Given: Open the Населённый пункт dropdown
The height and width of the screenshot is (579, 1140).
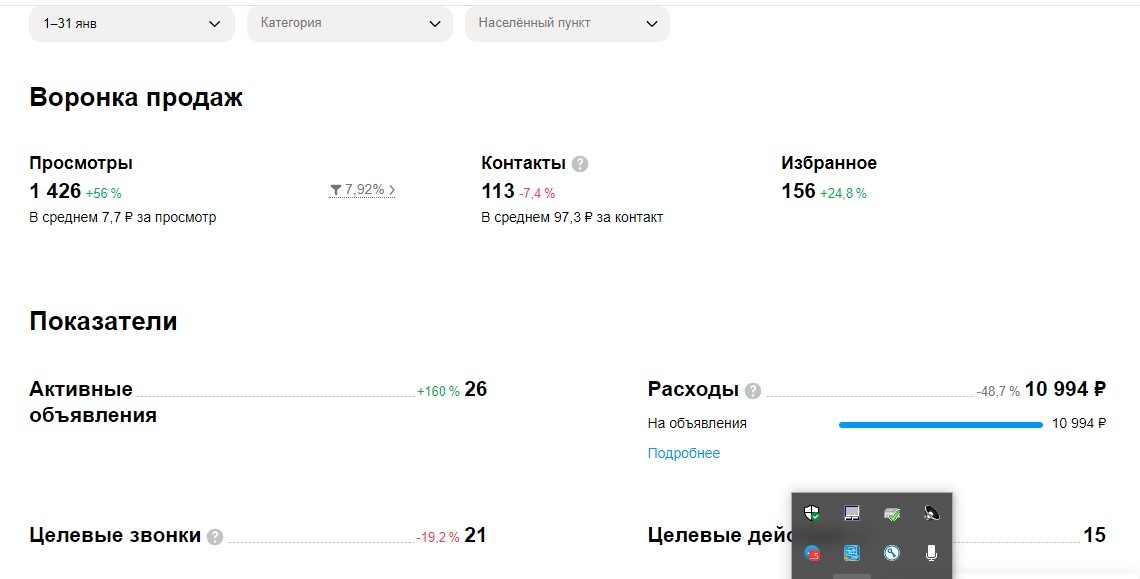Looking at the screenshot, I should [567, 23].
